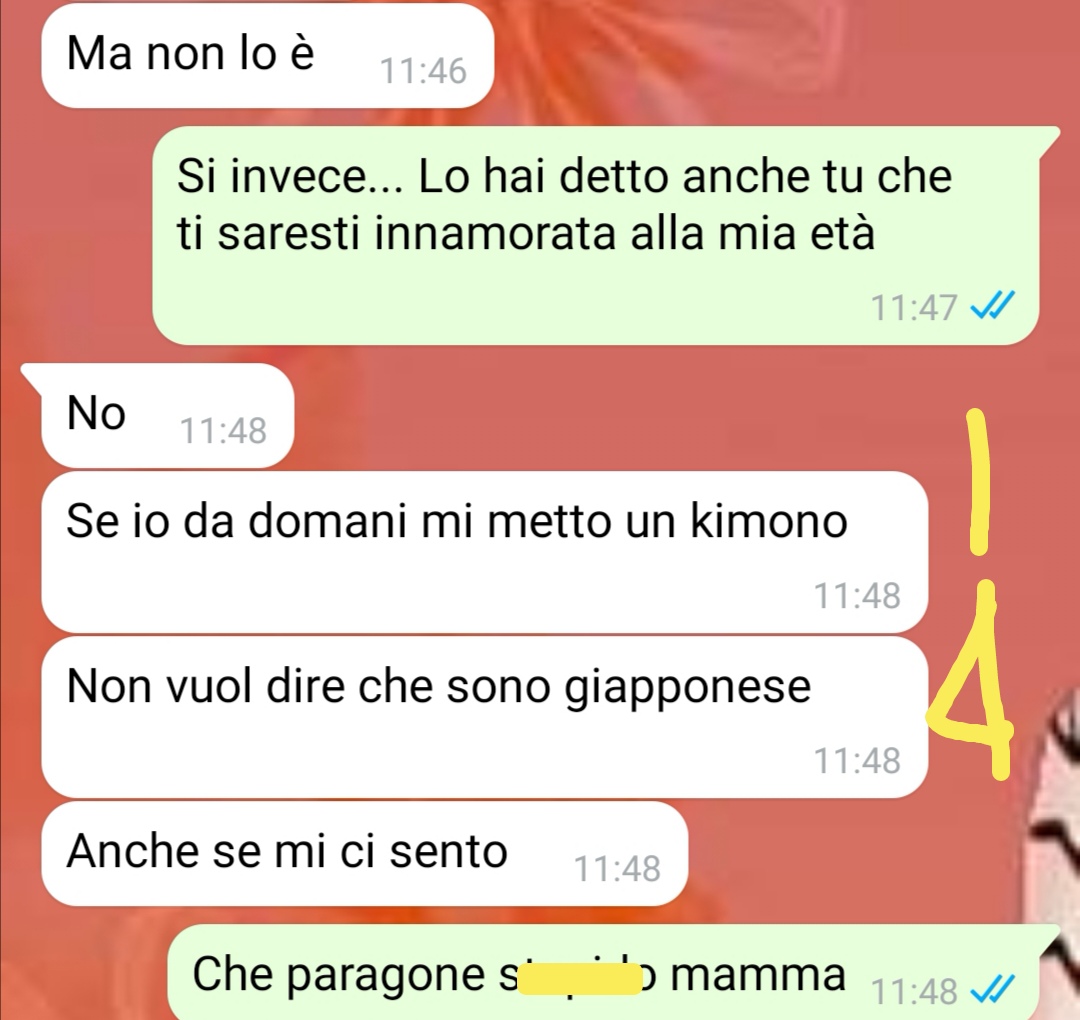This screenshot has width=1080, height=1020.
Task: Tap the timestamp beside 'Anche se mi ci sento'
Action: (x=617, y=868)
